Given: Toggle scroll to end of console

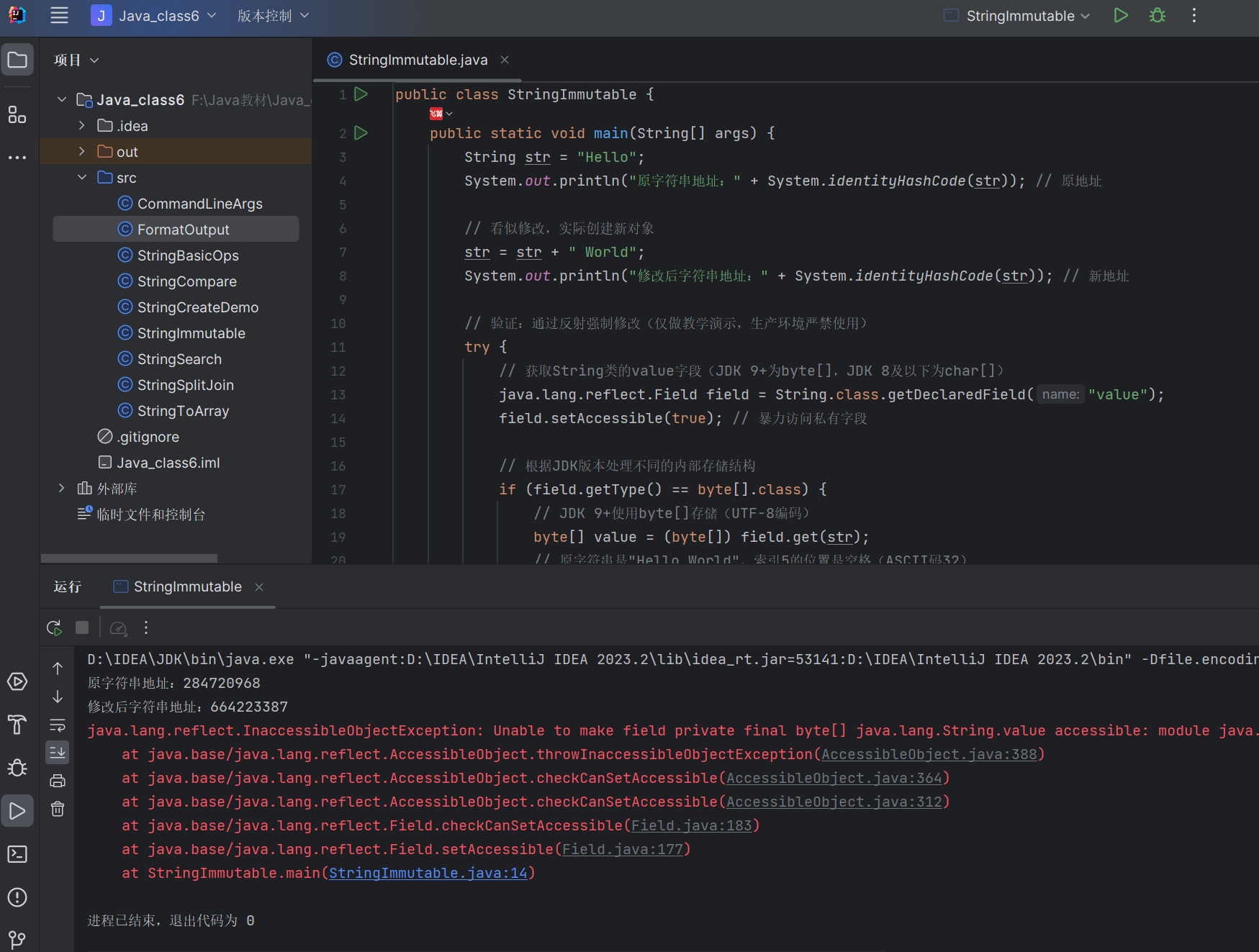Looking at the screenshot, I should coord(58,753).
